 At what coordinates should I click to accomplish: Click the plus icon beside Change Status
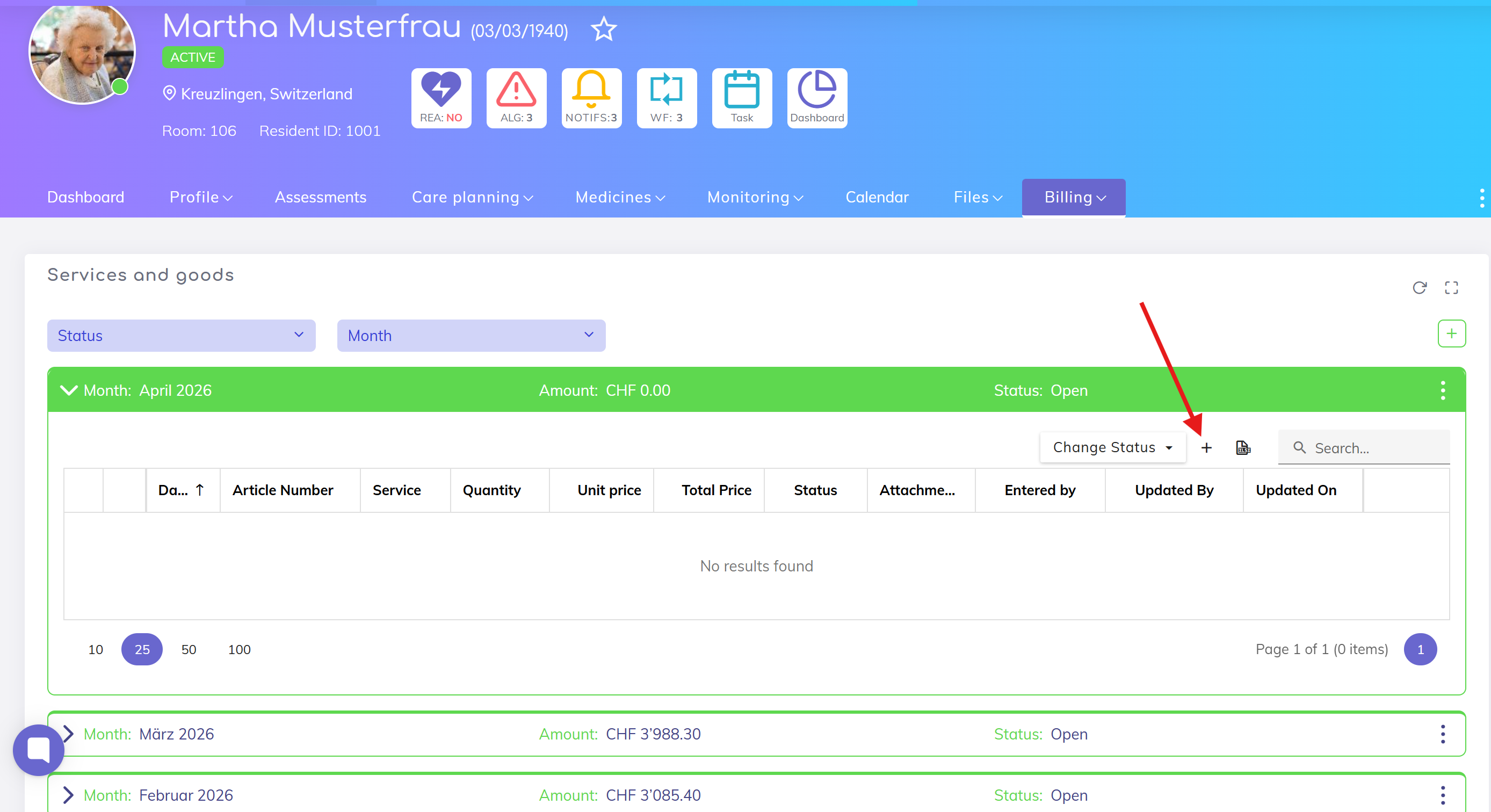(1206, 447)
